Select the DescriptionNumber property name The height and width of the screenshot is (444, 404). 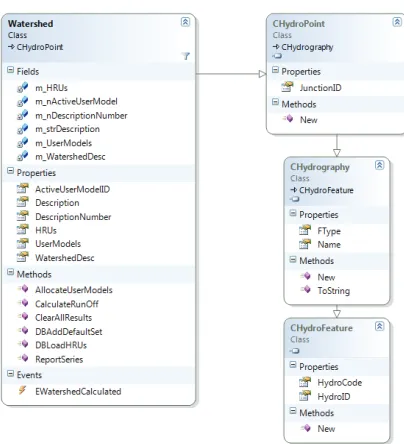point(73,217)
